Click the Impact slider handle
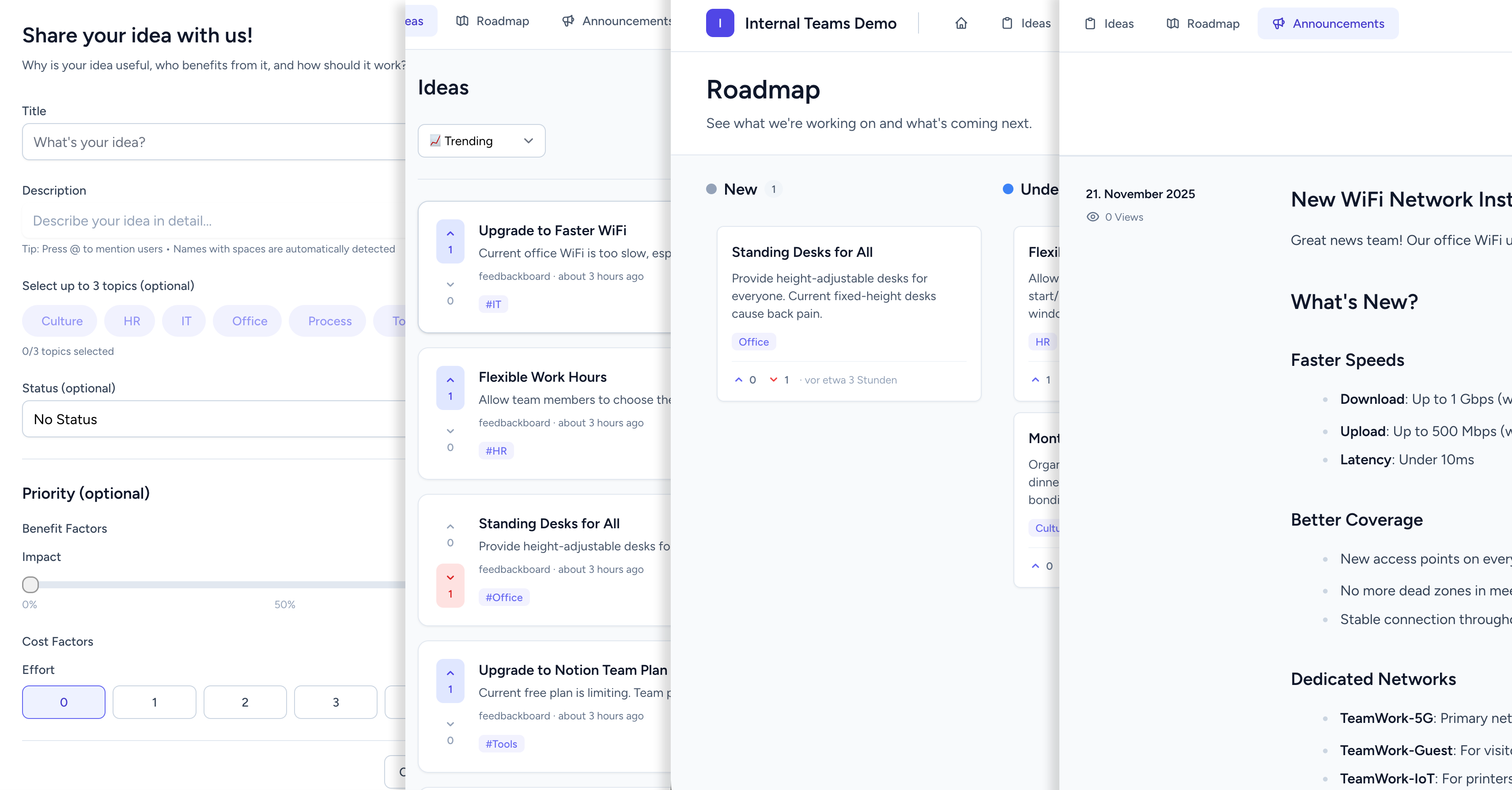 [x=30, y=584]
